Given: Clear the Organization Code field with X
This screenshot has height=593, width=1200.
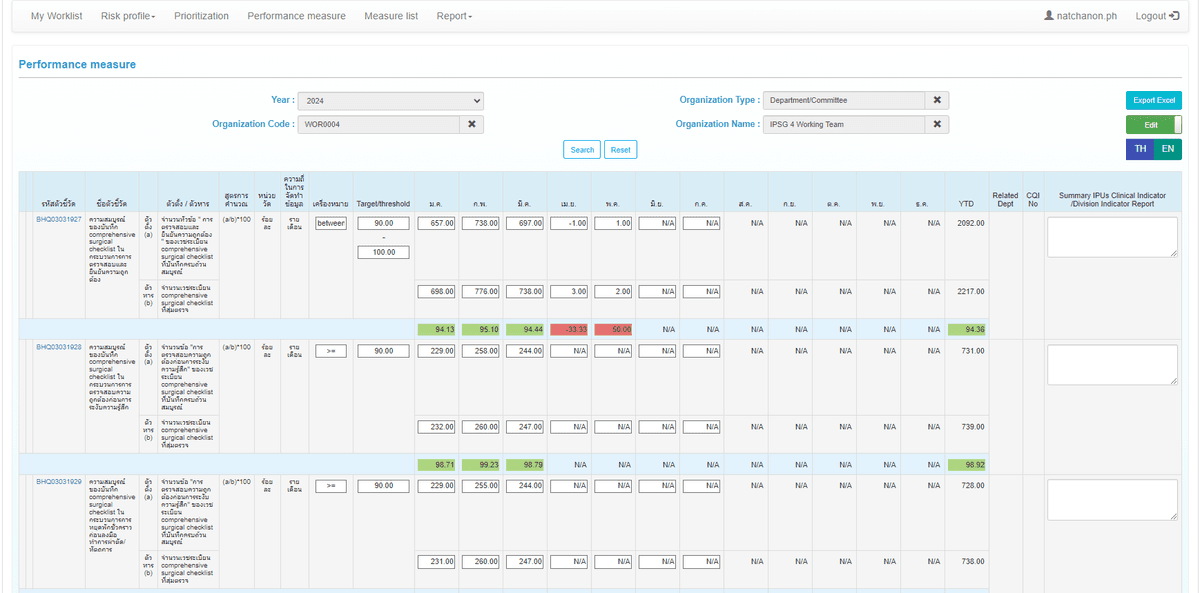Looking at the screenshot, I should [471, 124].
